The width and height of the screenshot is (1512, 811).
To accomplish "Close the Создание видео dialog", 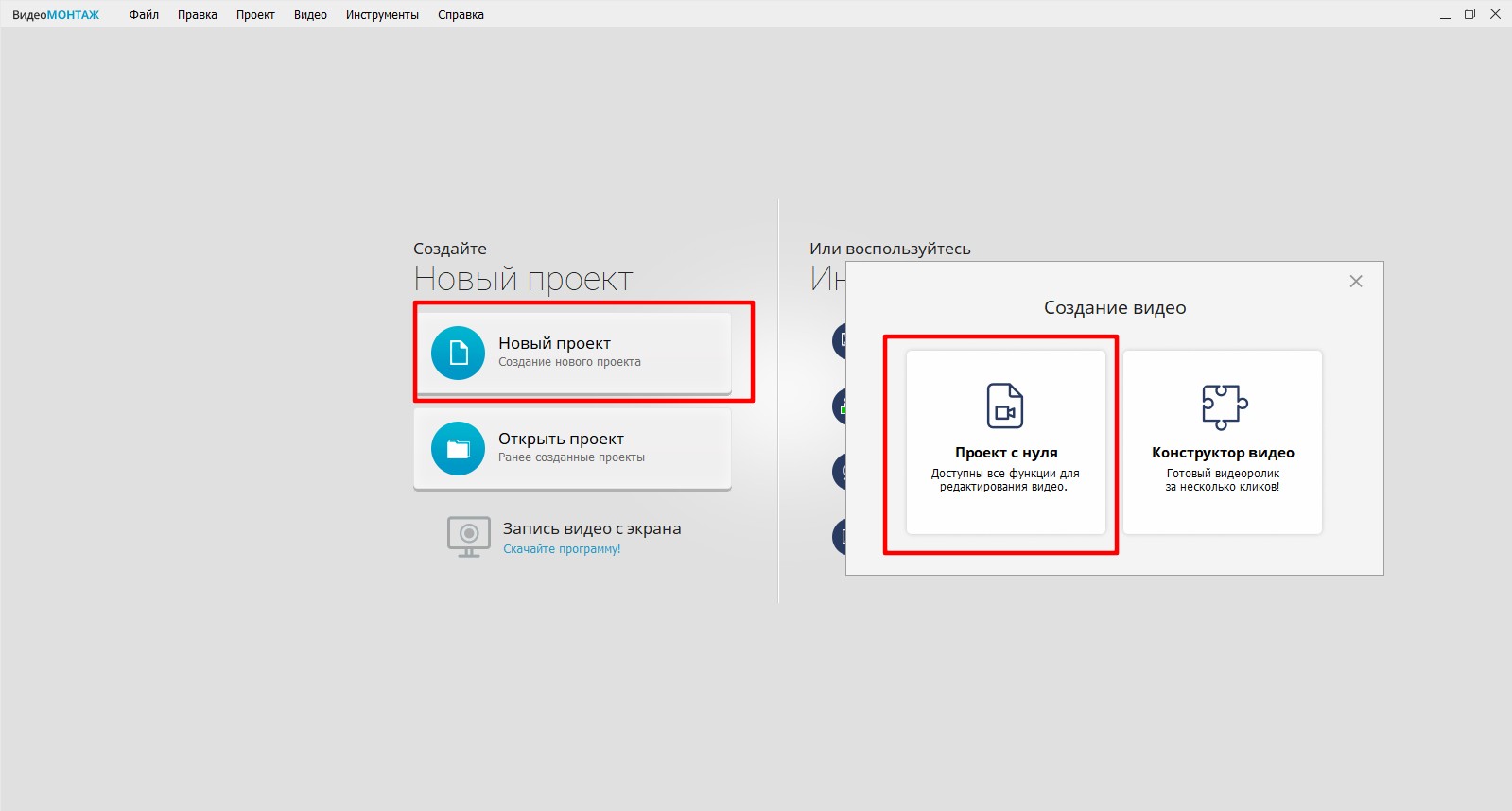I will [1355, 282].
